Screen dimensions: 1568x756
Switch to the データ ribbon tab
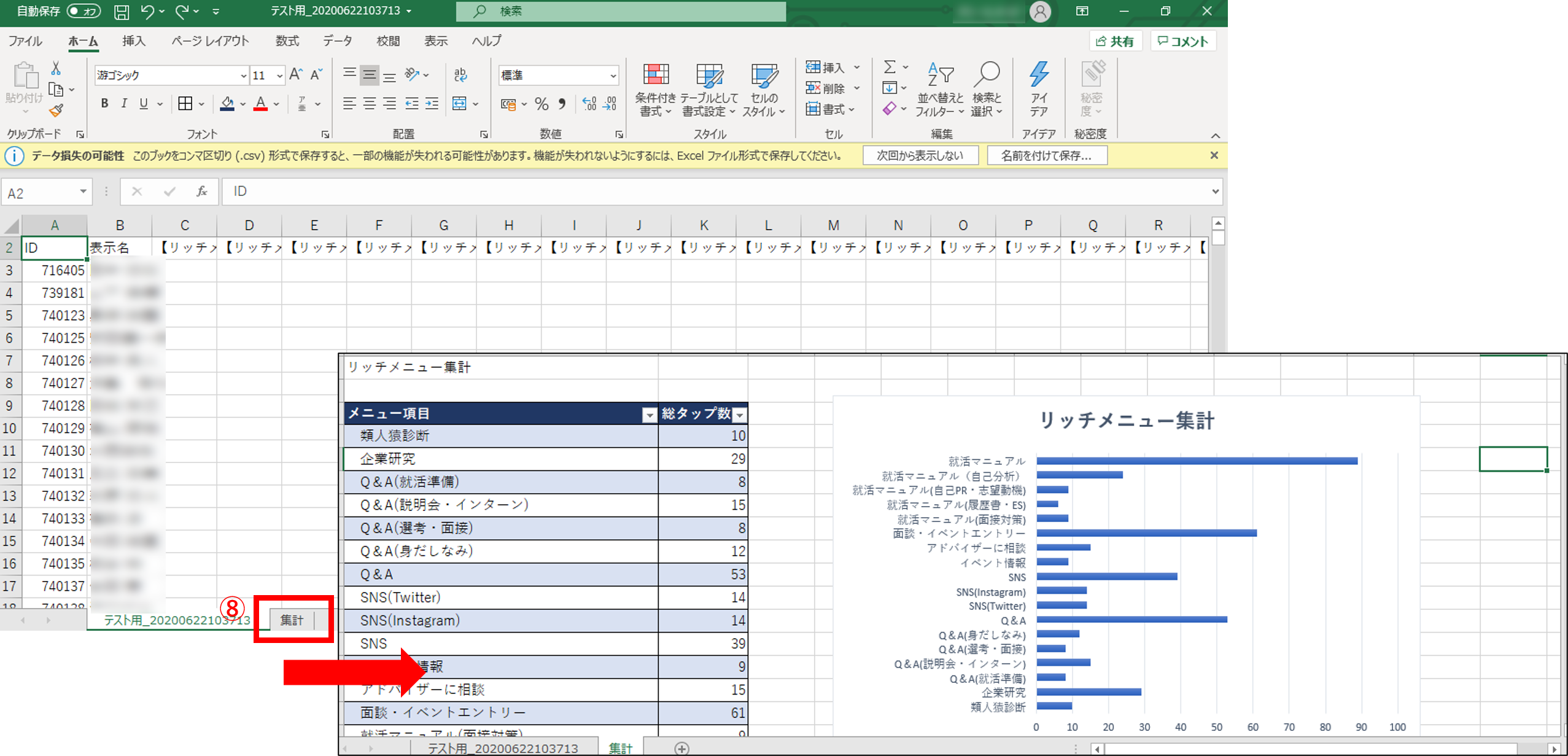(x=338, y=41)
